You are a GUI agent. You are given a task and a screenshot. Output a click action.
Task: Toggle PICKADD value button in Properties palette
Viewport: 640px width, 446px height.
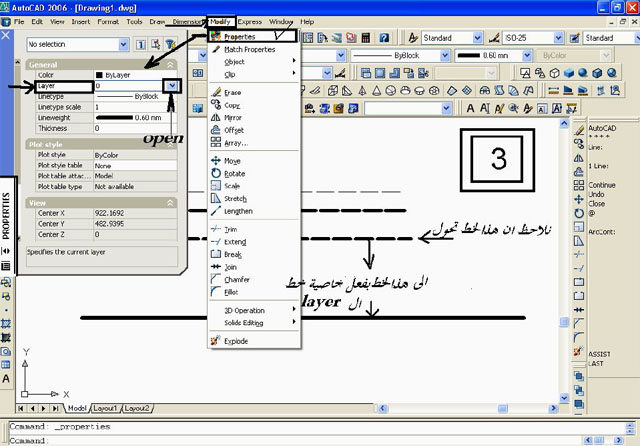point(140,44)
